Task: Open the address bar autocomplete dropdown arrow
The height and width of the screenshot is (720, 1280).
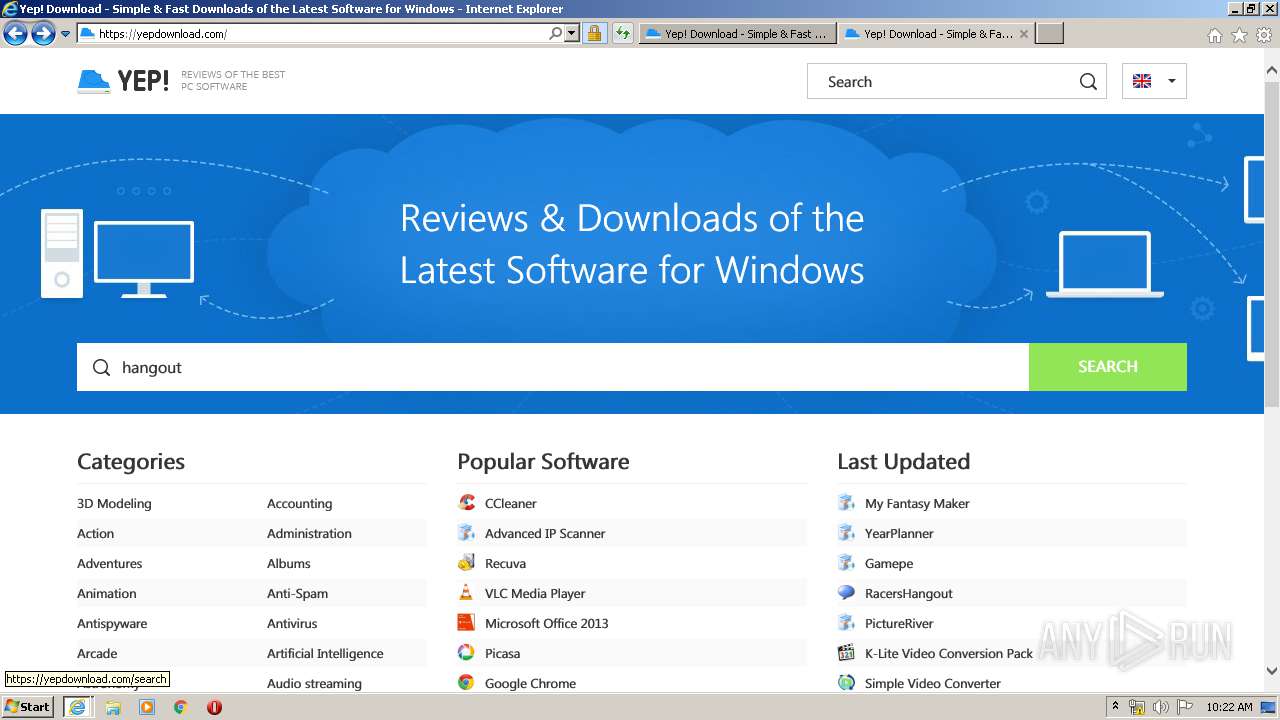Action: point(572,33)
